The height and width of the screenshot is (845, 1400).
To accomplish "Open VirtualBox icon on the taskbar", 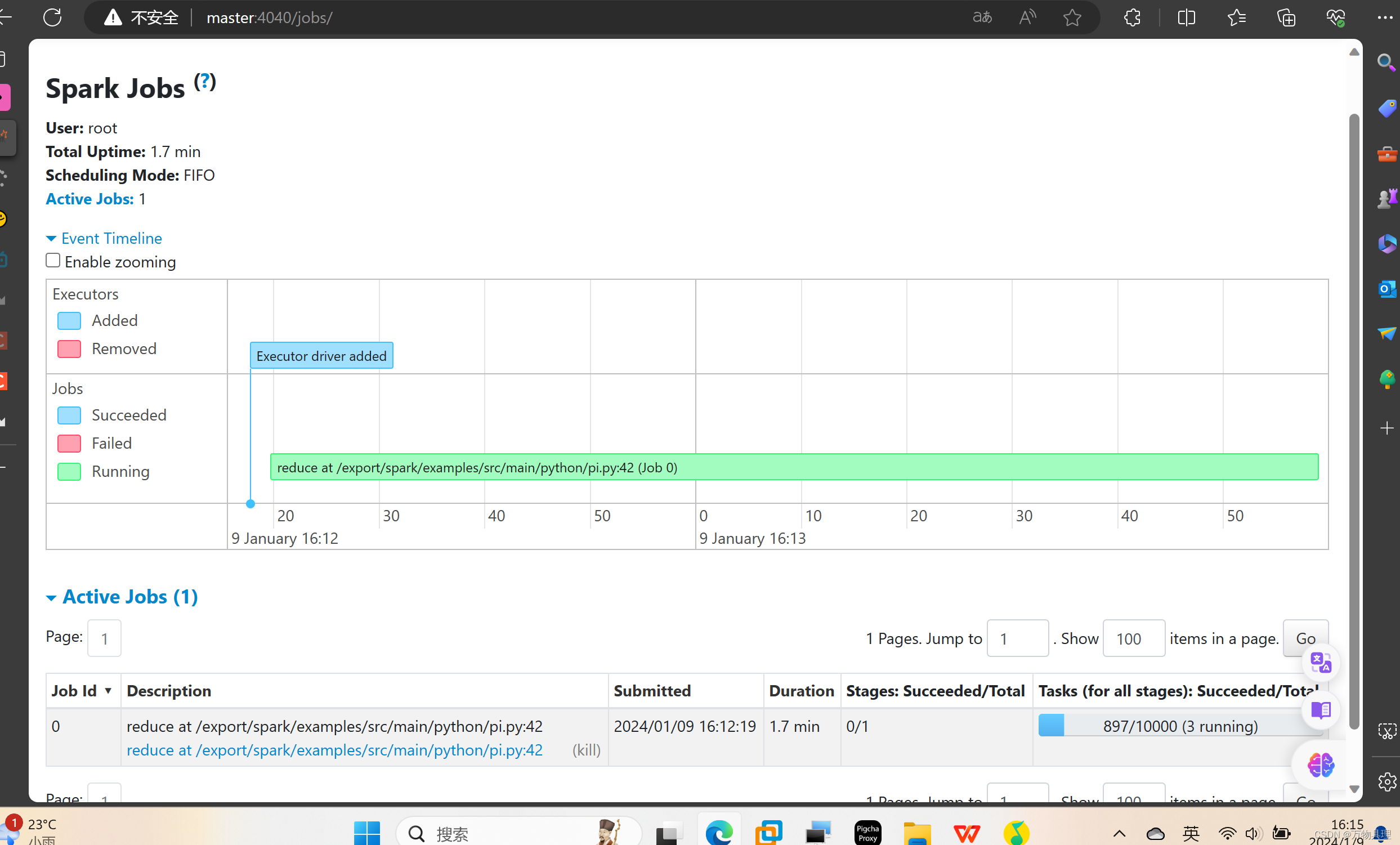I will (x=768, y=833).
